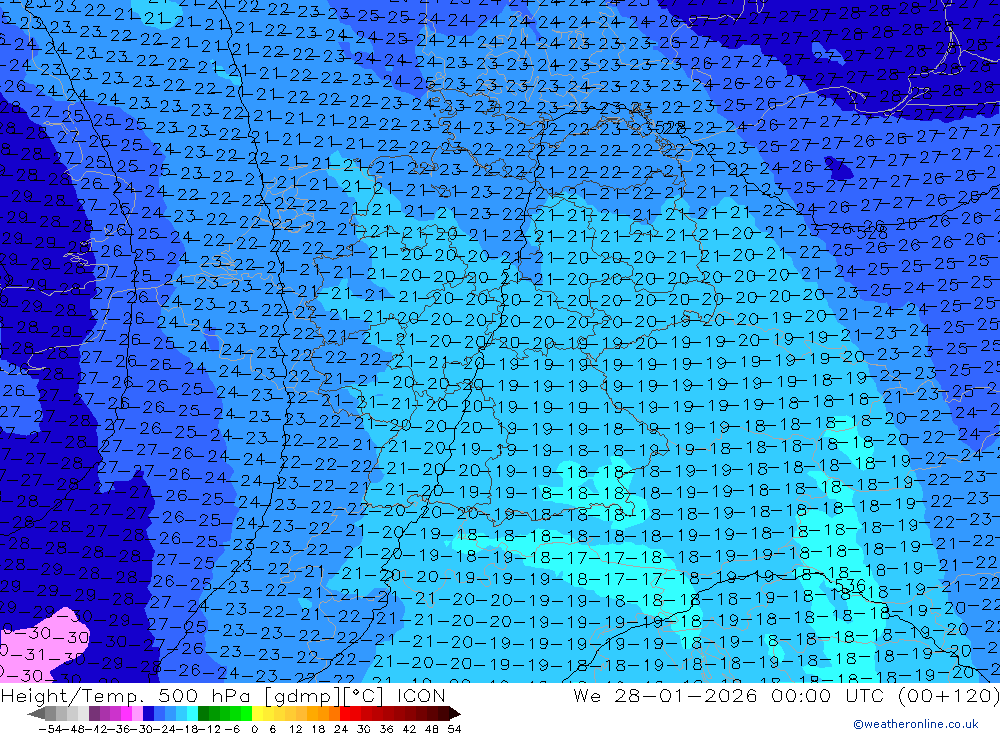Click the "ICON" model name
This screenshot has height=733, width=1000.
pos(421,695)
